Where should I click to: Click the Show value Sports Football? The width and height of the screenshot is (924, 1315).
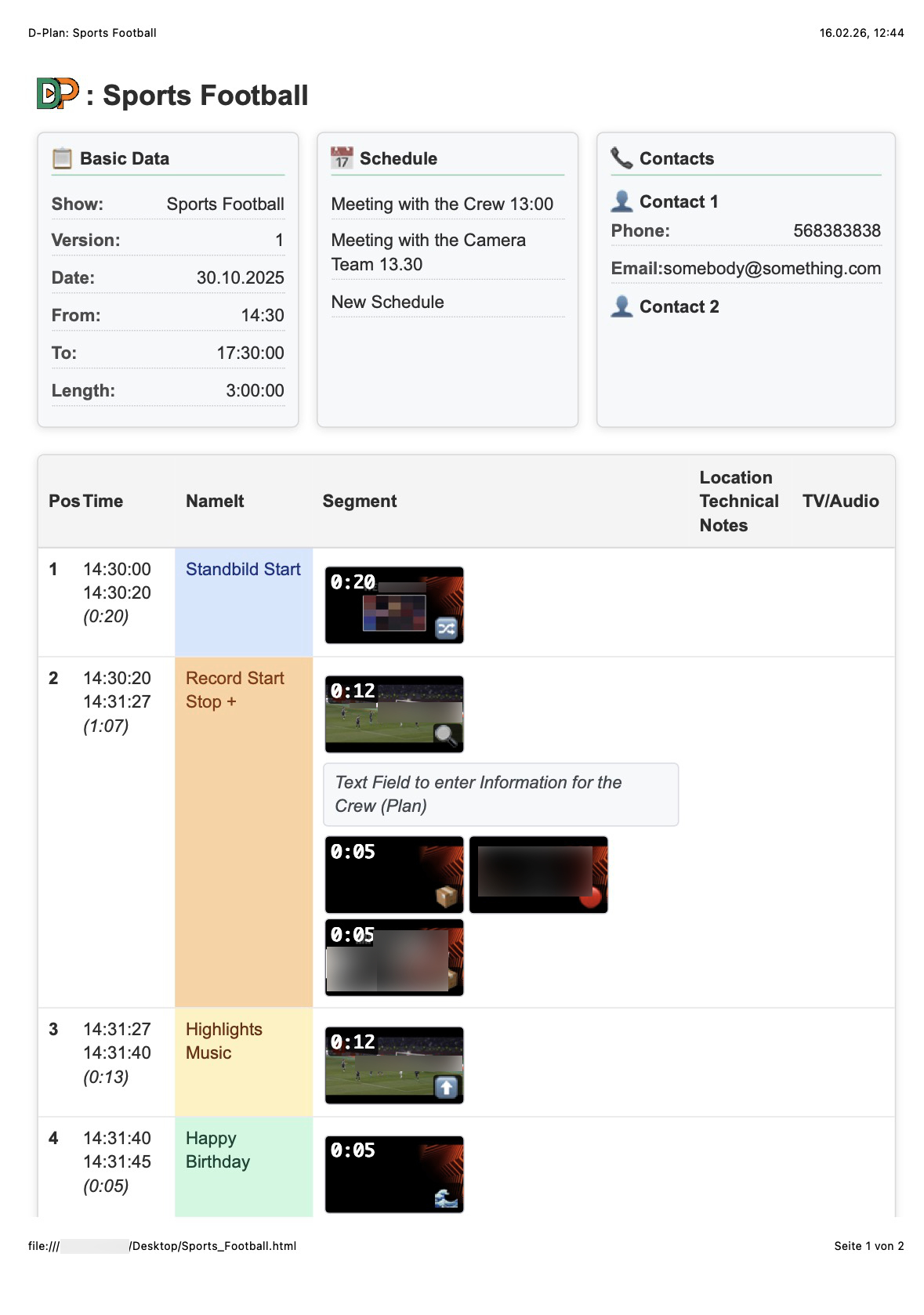(226, 204)
